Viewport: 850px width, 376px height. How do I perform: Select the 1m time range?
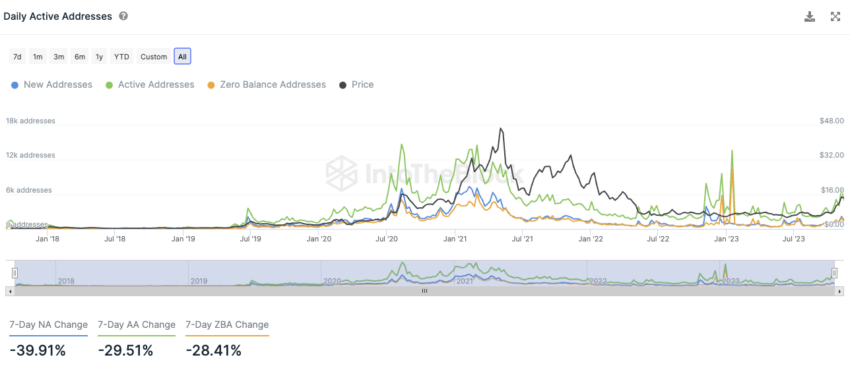tap(37, 56)
